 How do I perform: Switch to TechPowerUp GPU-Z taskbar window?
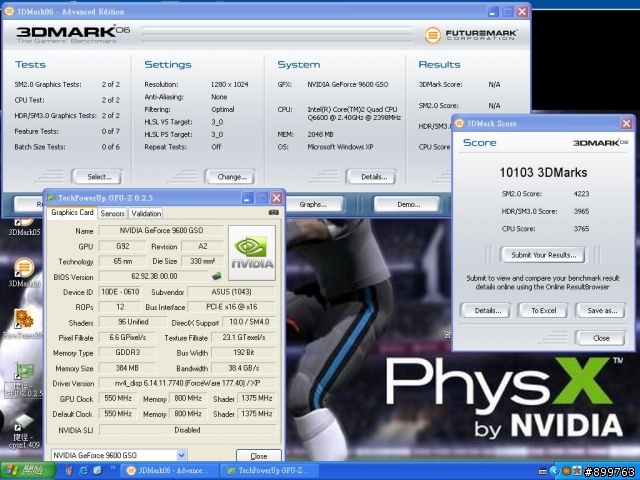[x=269, y=471]
